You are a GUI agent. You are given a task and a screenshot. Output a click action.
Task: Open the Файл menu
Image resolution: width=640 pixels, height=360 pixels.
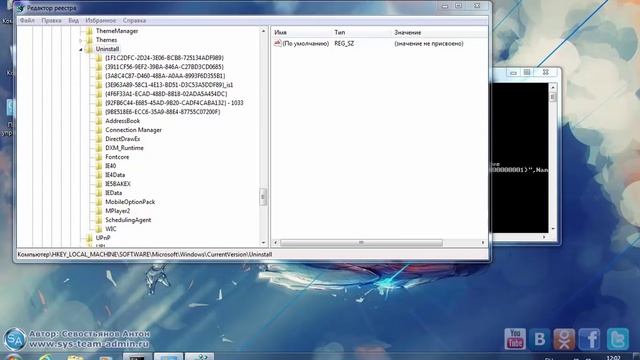pyautogui.click(x=27, y=20)
